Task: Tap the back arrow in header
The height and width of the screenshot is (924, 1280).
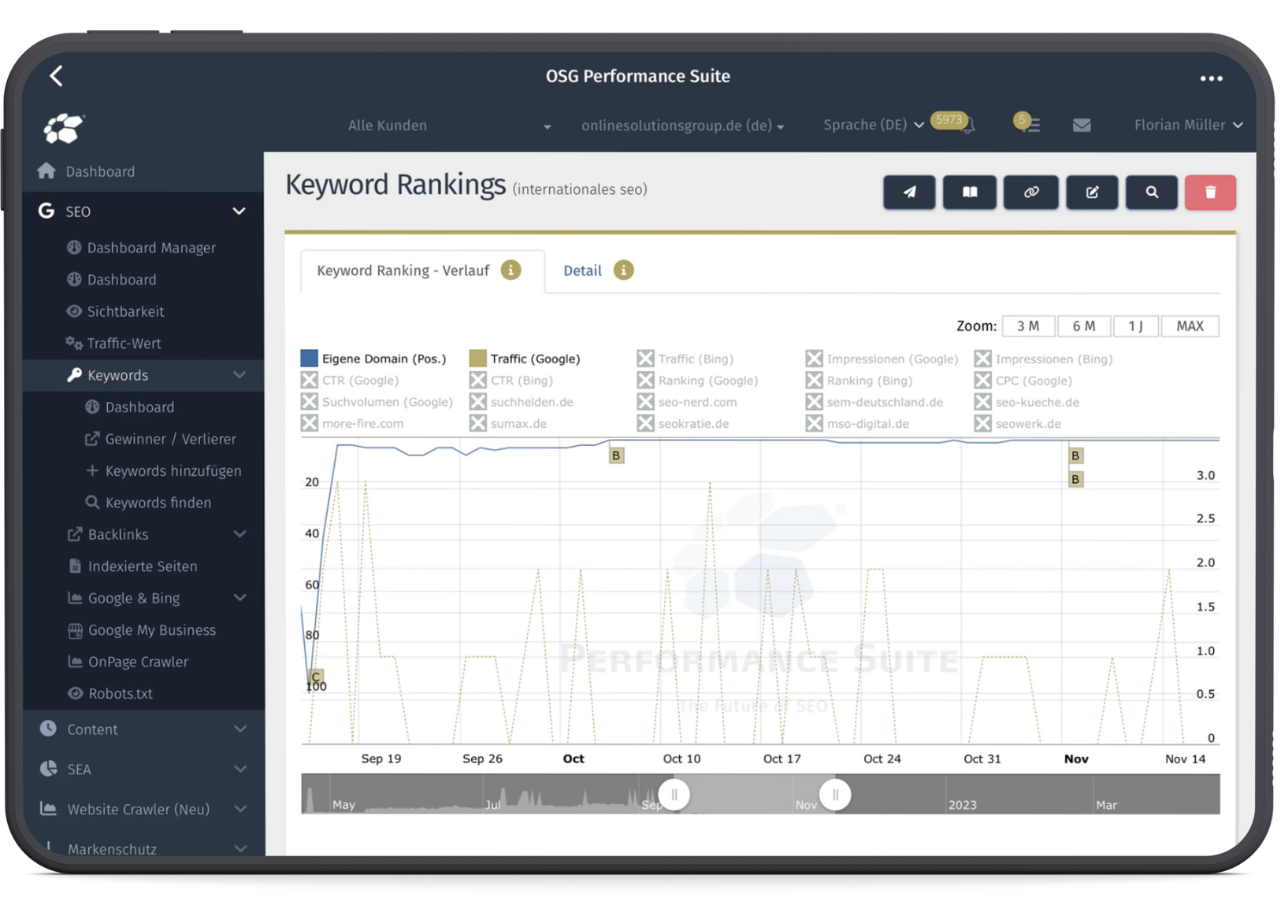Action: 56,76
